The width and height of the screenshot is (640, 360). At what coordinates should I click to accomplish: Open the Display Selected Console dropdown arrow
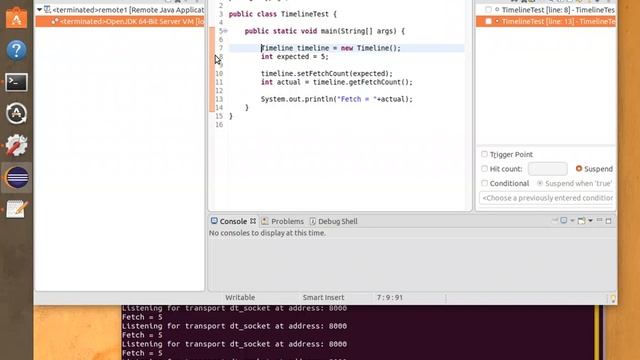572,220
